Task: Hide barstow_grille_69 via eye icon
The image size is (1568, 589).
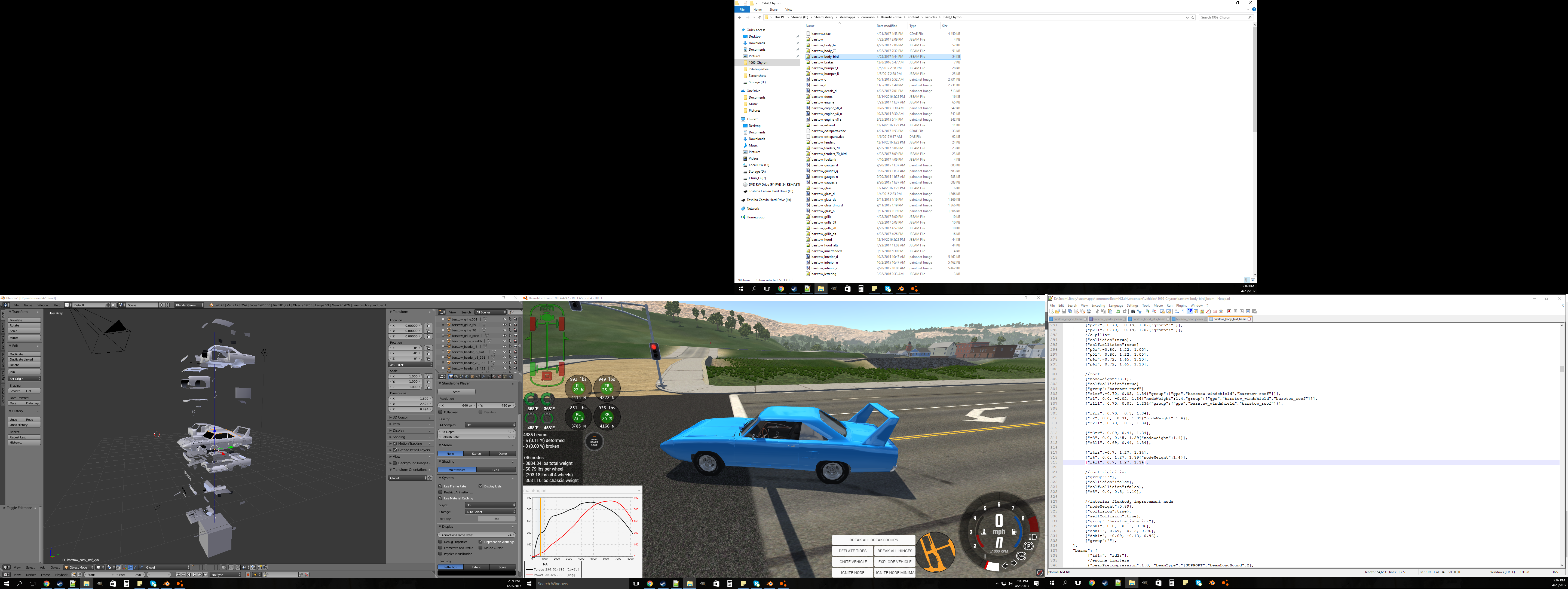Action: click(x=505, y=325)
